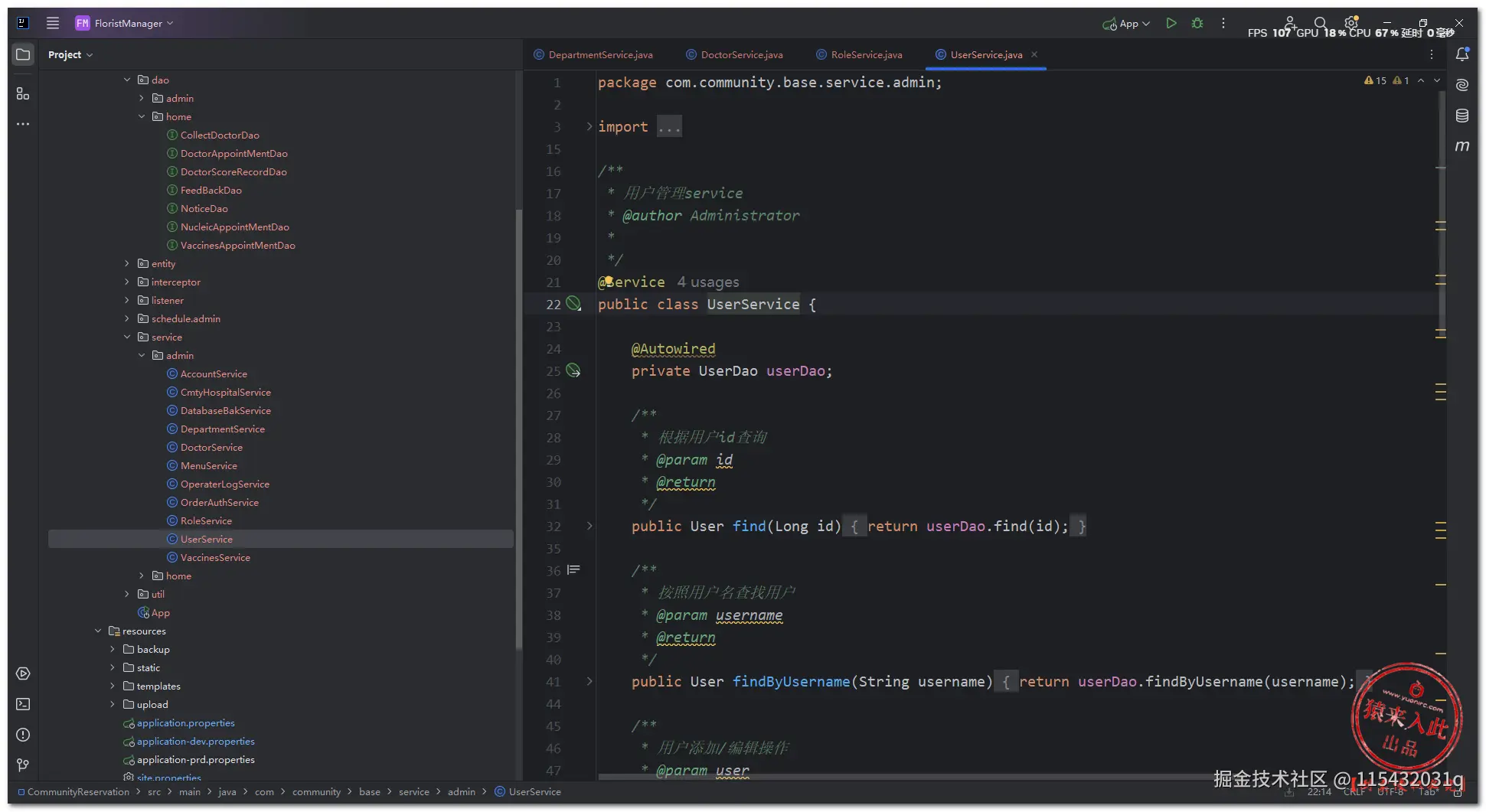Open the main hamburger menu
Screen dimensions: 1486x812
click(x=53, y=23)
